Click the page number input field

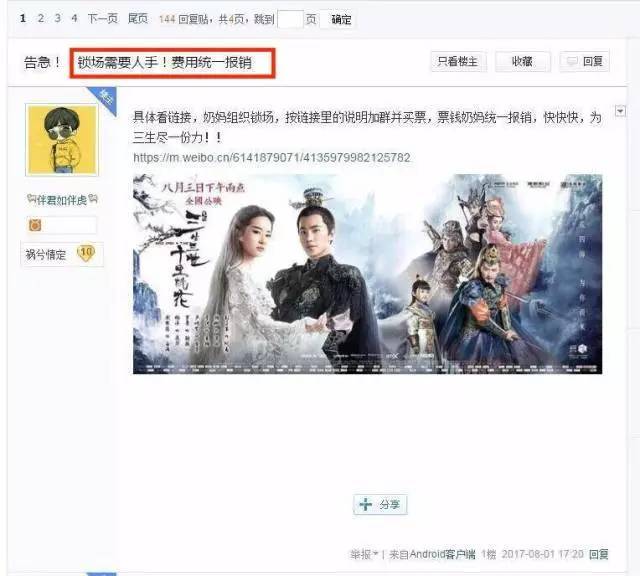click(290, 19)
